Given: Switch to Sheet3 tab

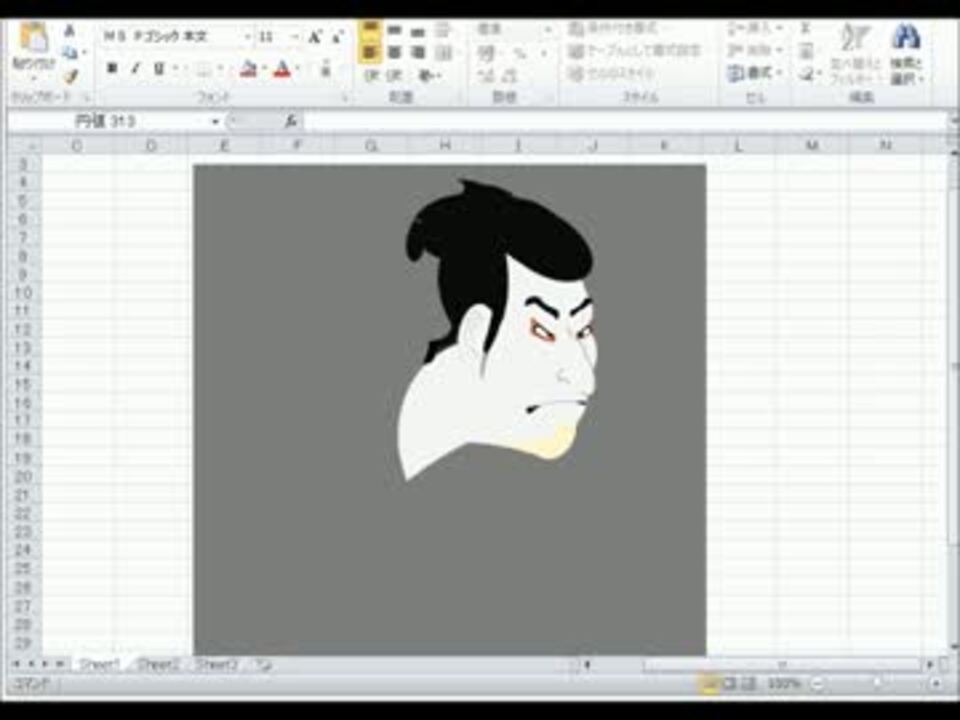Looking at the screenshot, I should point(217,664).
